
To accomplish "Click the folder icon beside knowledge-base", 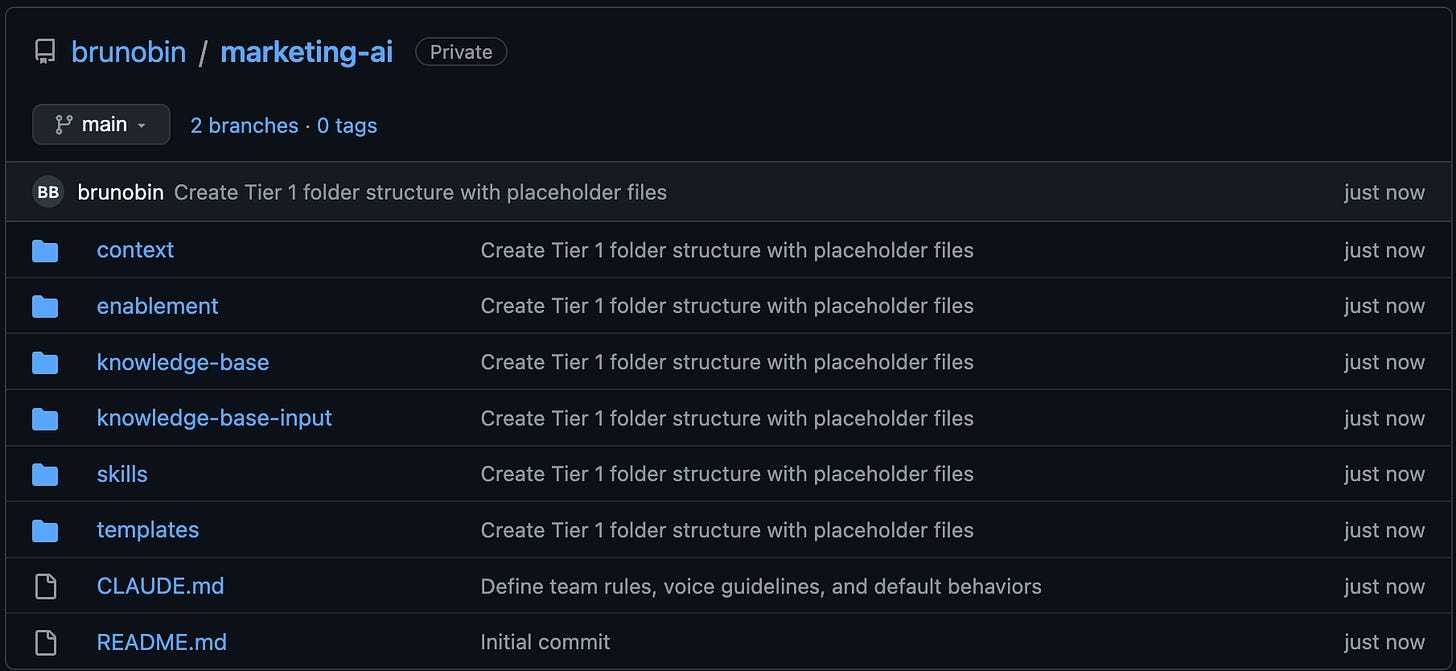I will tap(45, 362).
